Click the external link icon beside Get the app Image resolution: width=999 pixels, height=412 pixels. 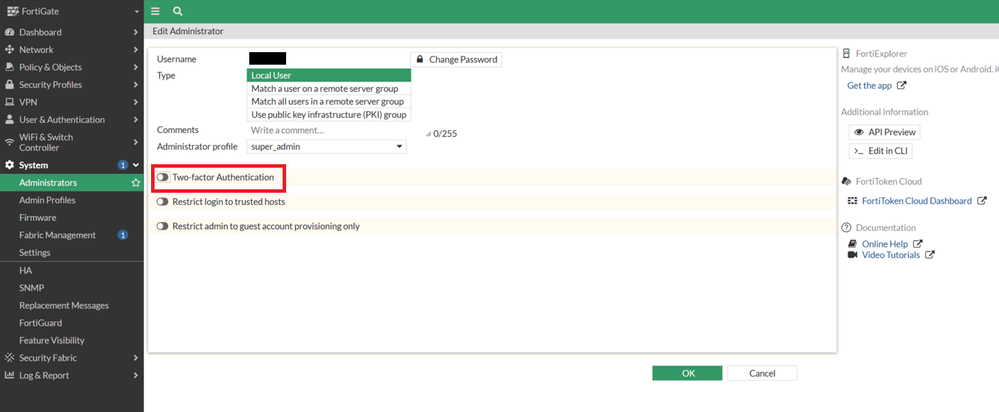(902, 85)
